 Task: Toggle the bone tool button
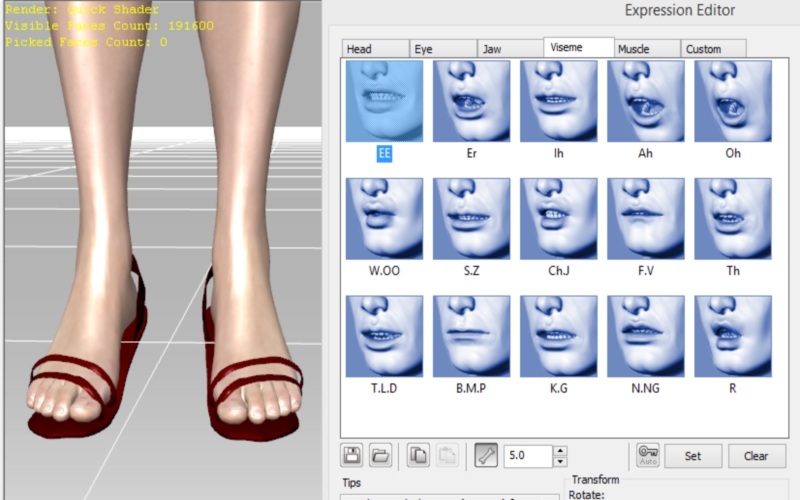tap(486, 457)
